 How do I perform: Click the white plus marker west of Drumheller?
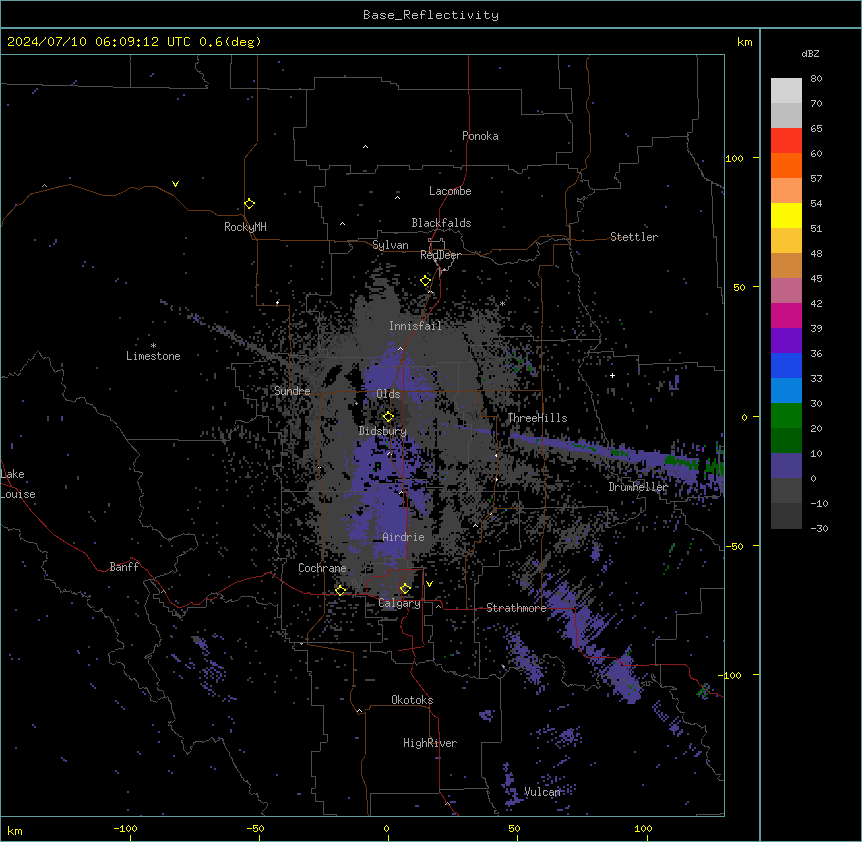click(x=612, y=375)
